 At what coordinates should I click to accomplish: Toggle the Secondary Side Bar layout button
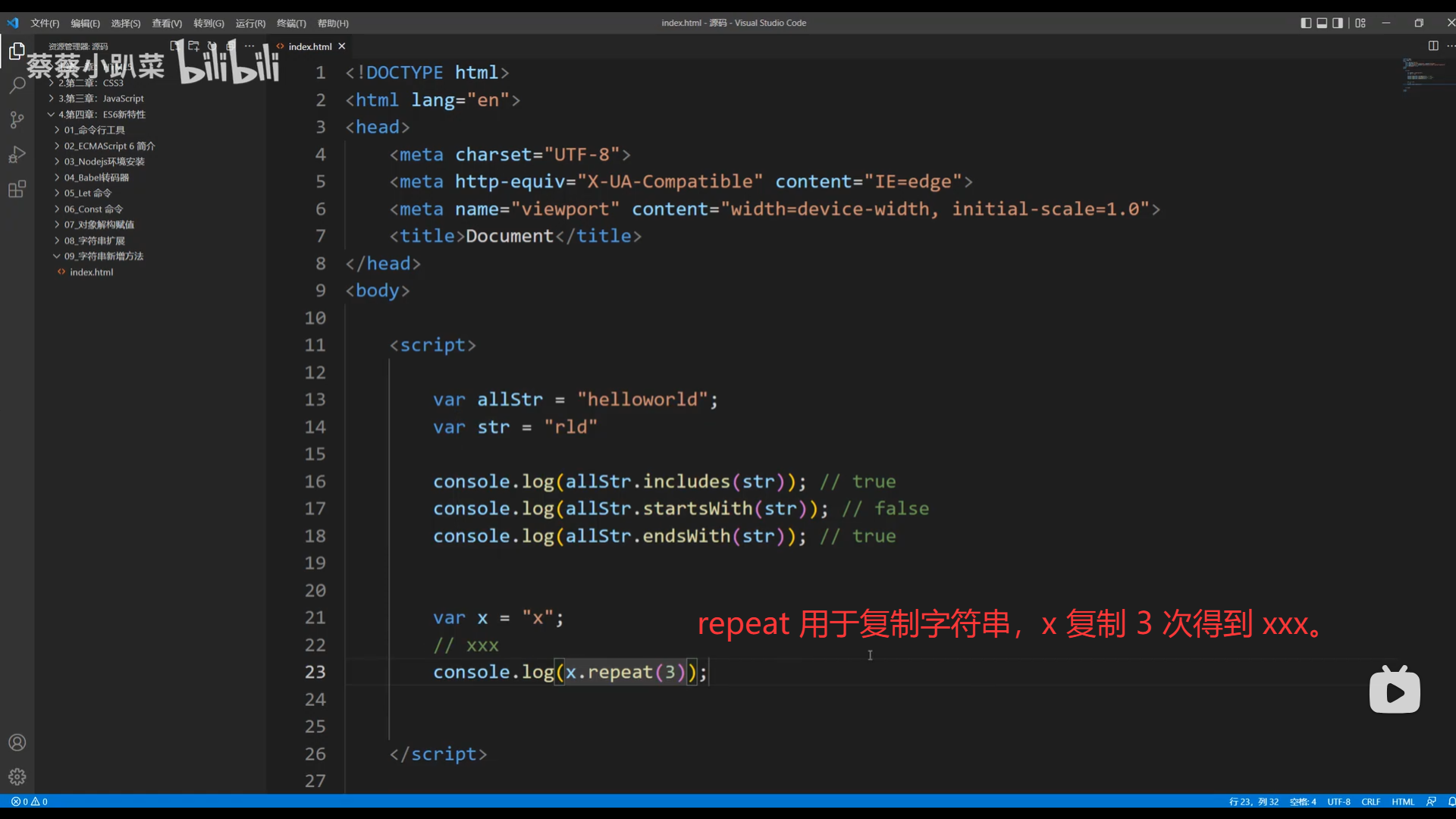coord(1338,23)
